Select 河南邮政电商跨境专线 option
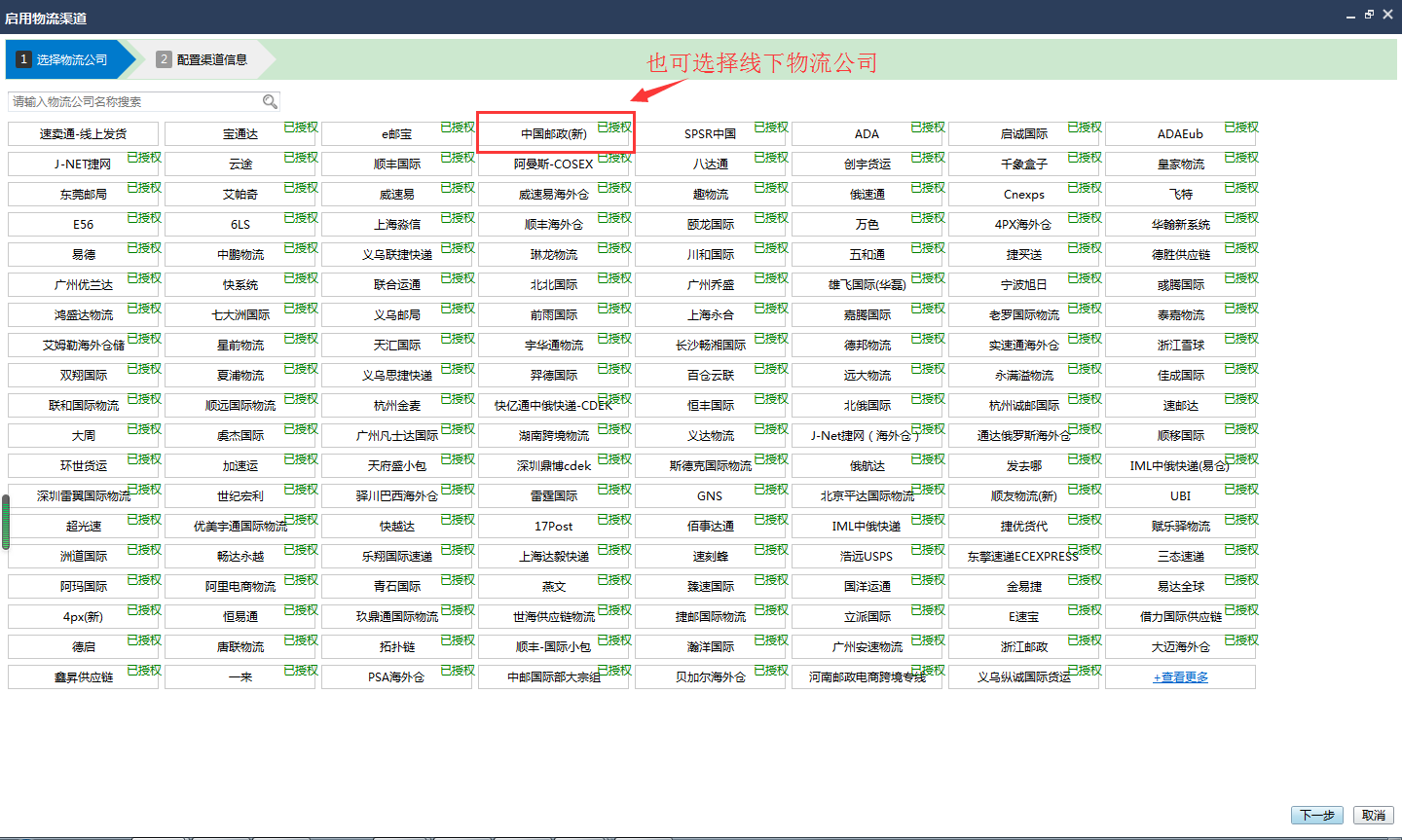 [x=867, y=677]
